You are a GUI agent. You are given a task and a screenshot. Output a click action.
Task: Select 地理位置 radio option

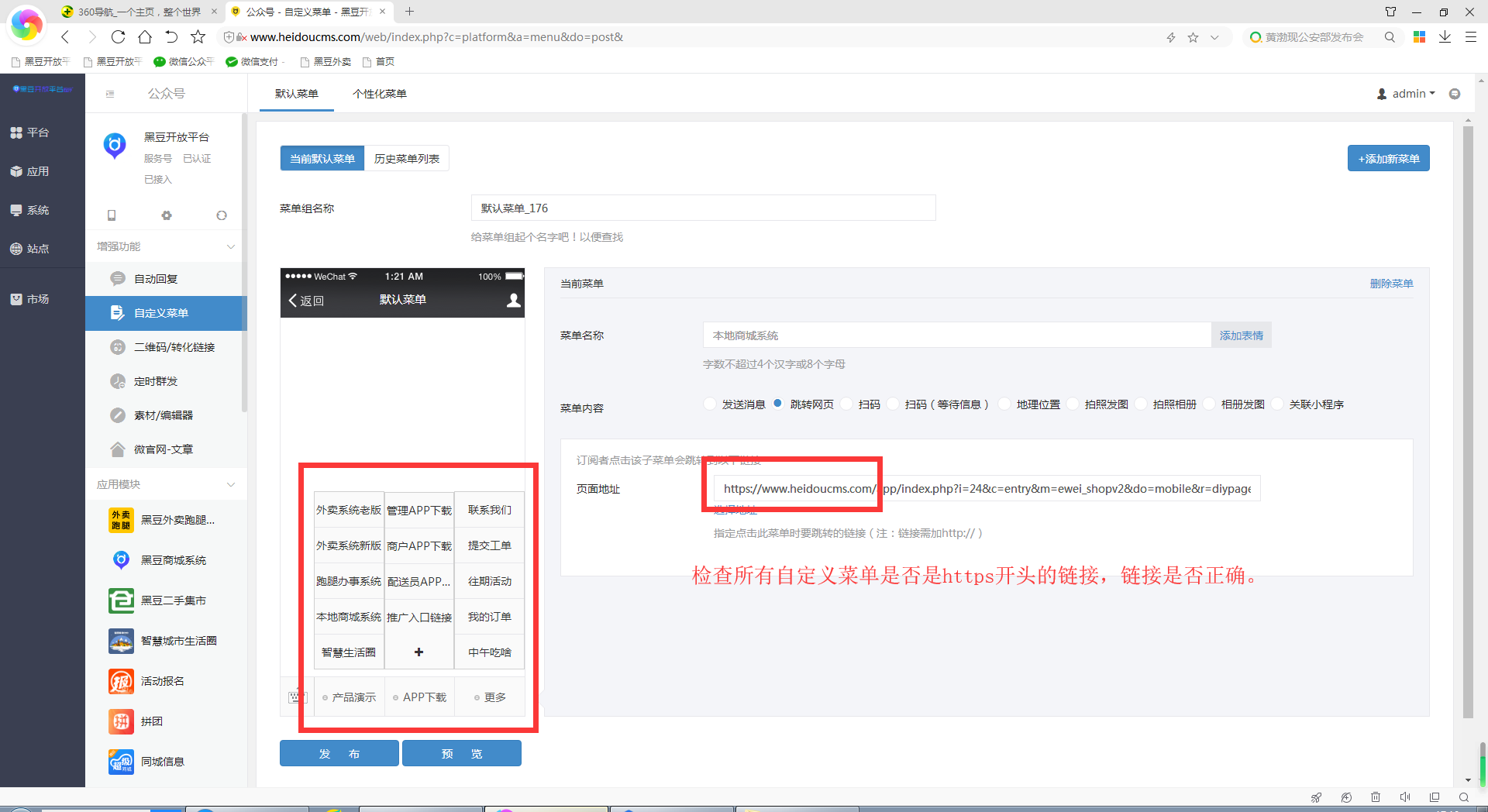pyautogui.click(x=1004, y=404)
